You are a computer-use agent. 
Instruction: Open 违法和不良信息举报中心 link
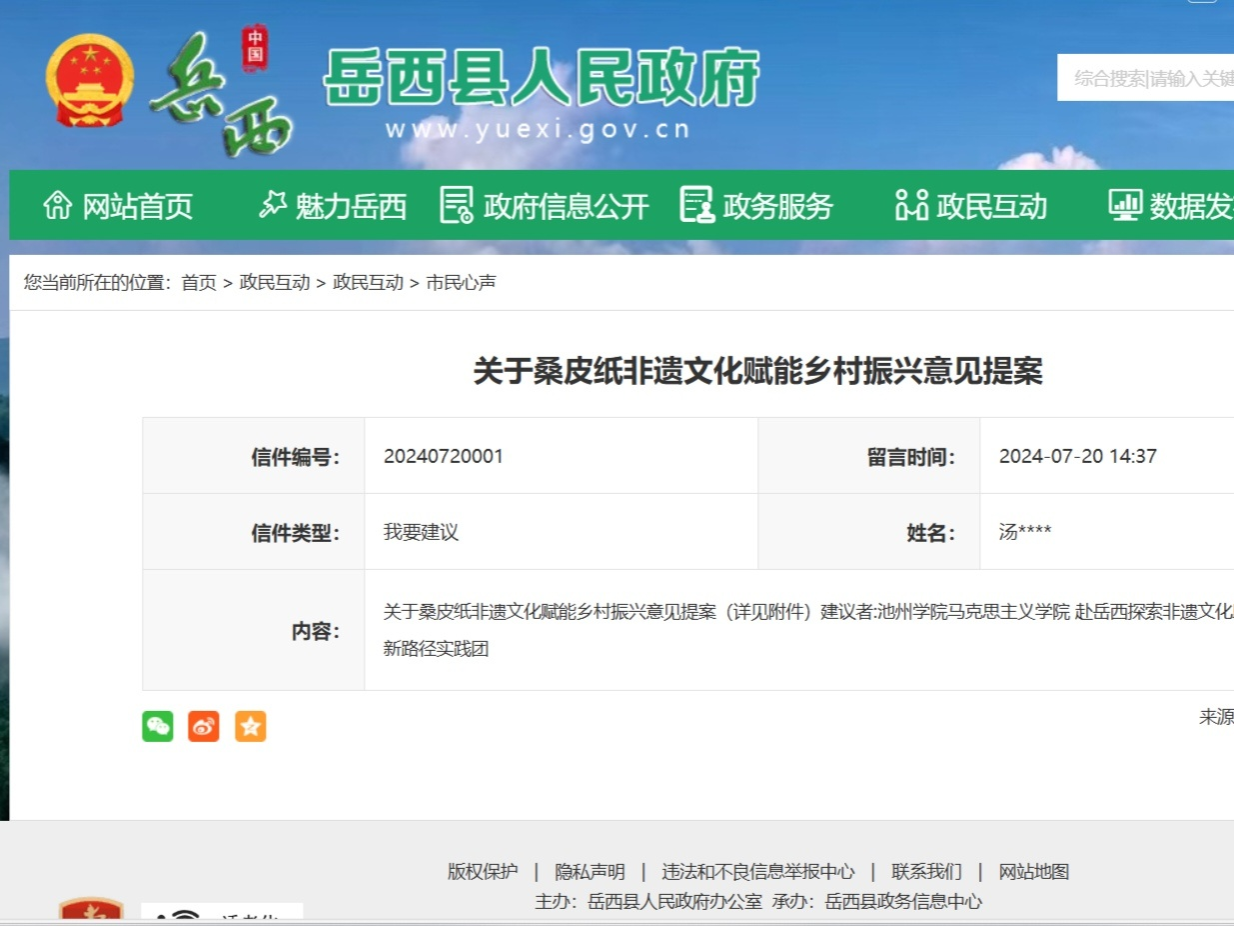pos(758,872)
